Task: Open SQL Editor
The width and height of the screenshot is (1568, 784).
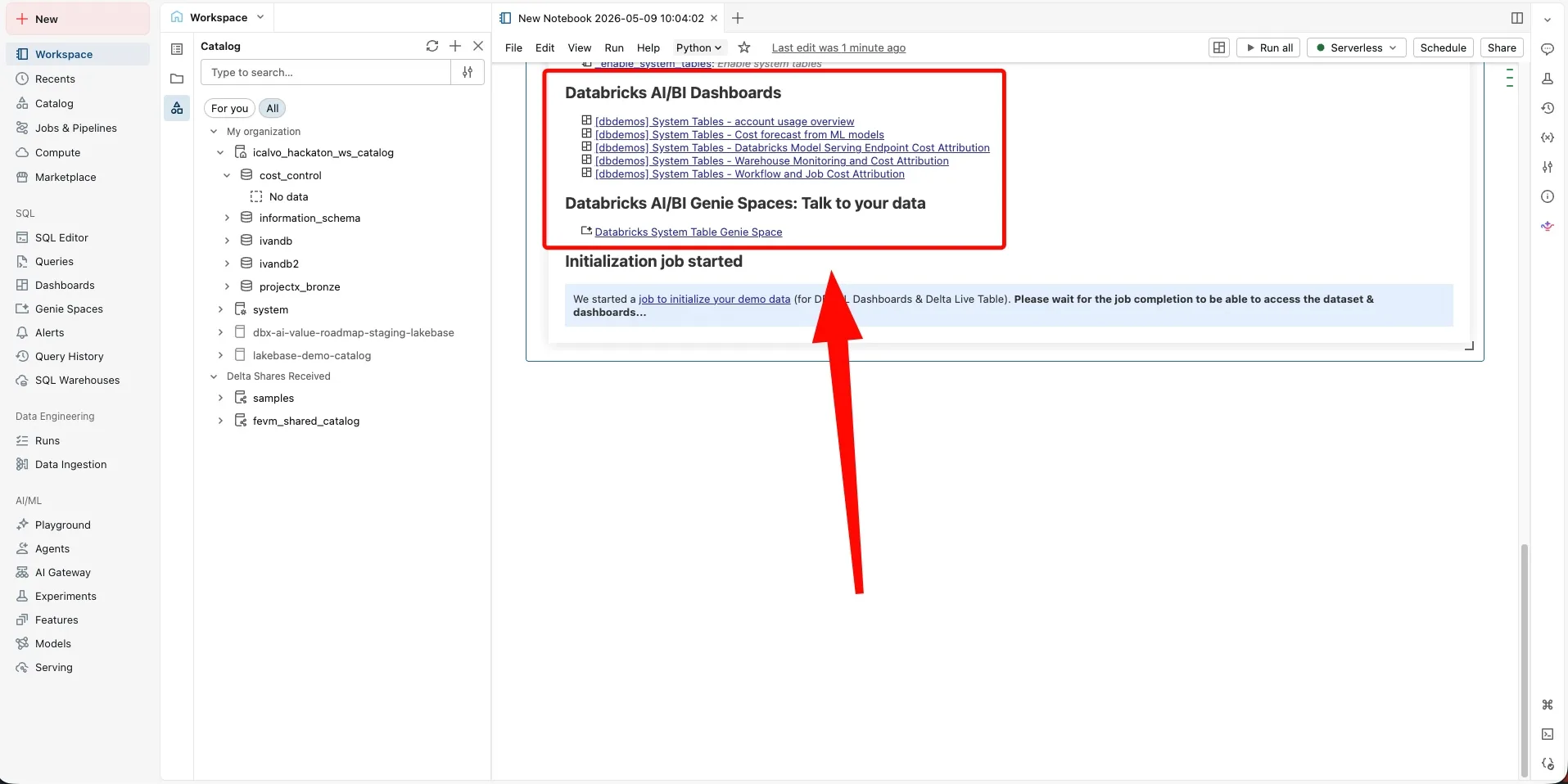Action: (x=77, y=237)
